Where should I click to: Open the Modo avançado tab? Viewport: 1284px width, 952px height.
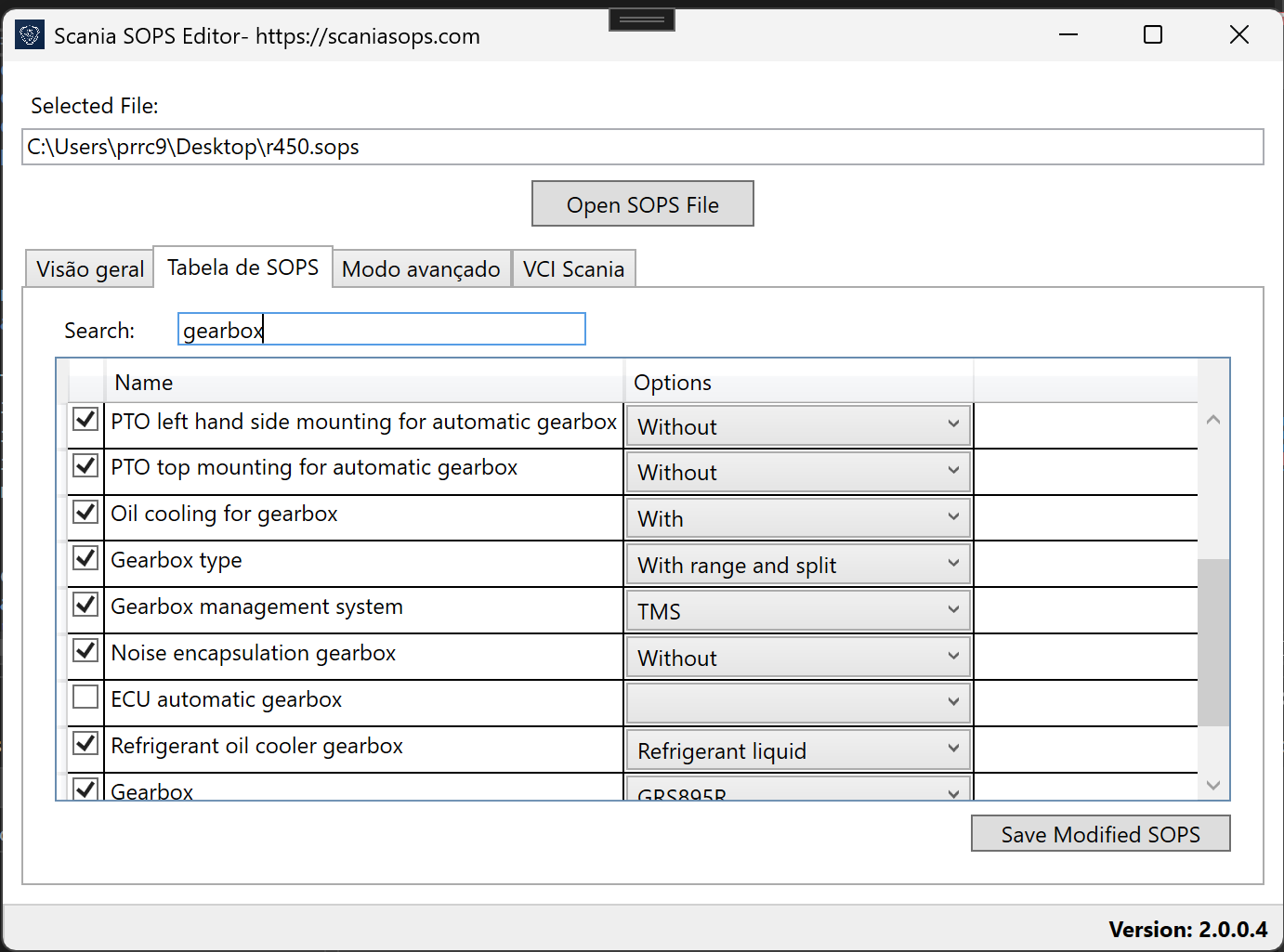click(421, 268)
